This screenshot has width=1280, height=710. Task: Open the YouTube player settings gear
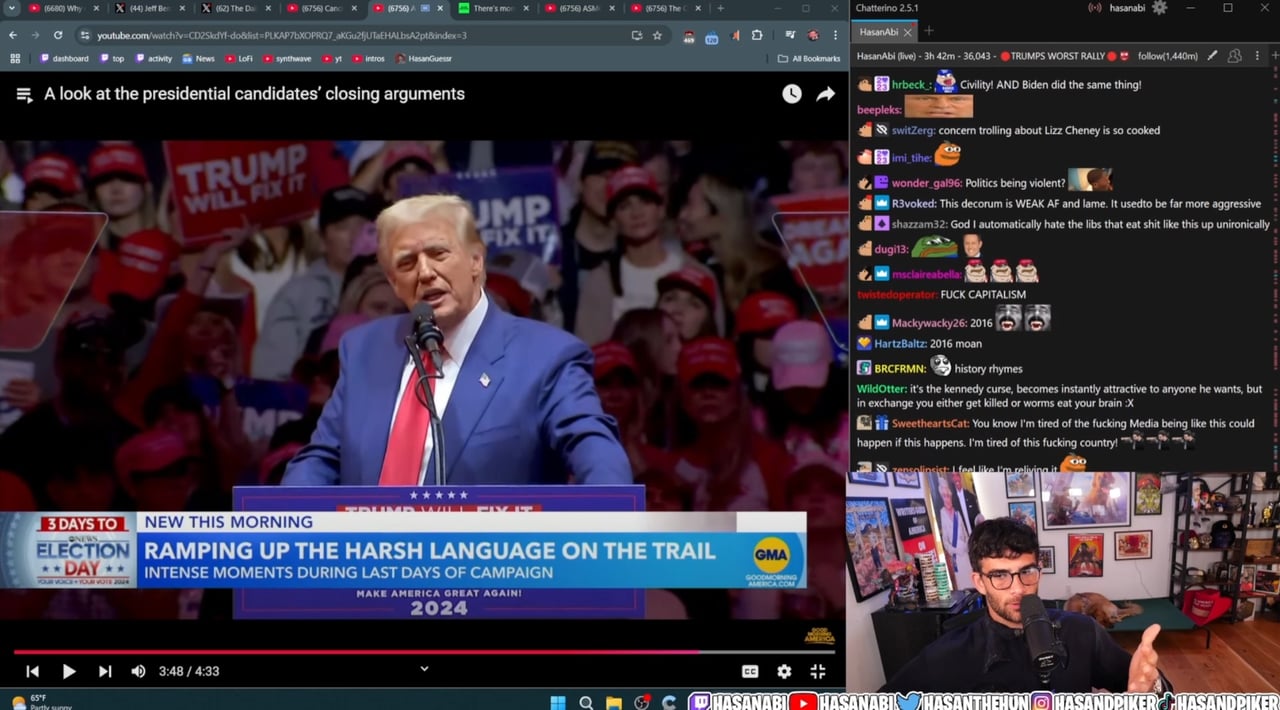784,671
